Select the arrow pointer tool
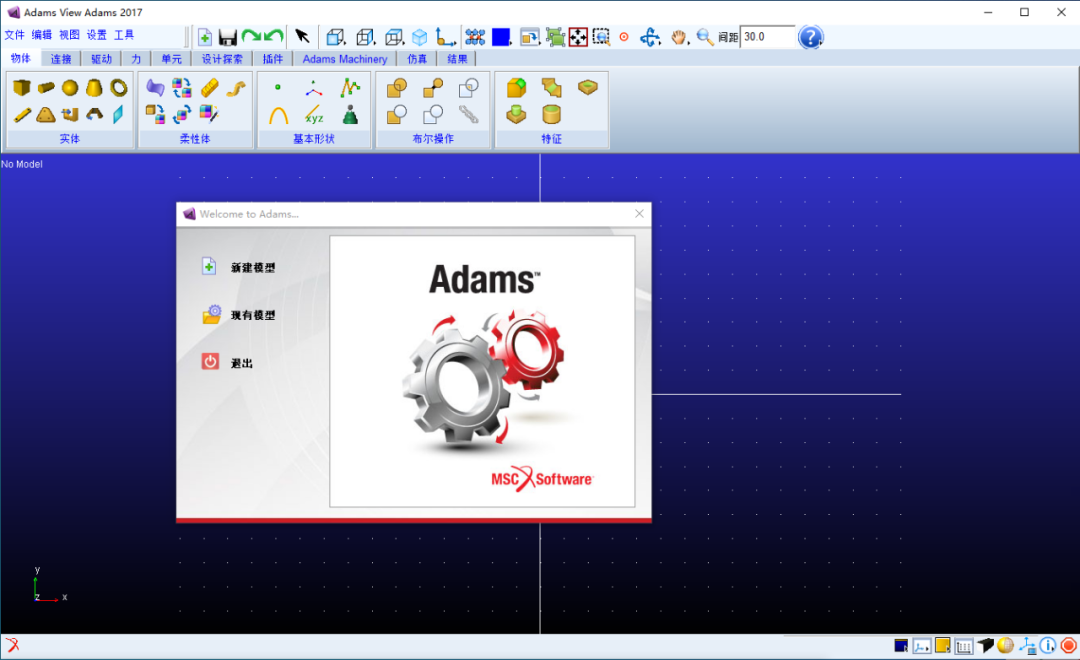This screenshot has height=660, width=1080. (x=302, y=37)
